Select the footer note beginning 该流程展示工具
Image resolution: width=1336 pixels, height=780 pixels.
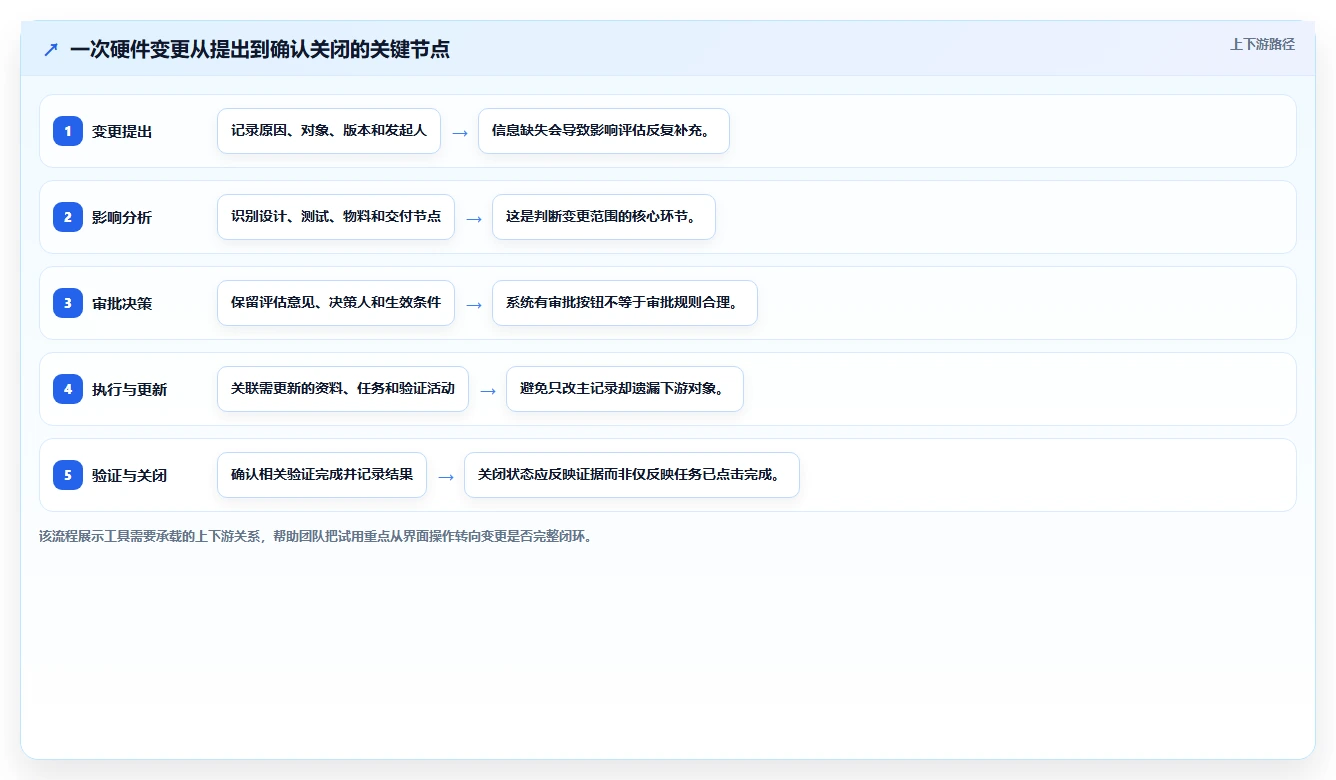[x=316, y=536]
